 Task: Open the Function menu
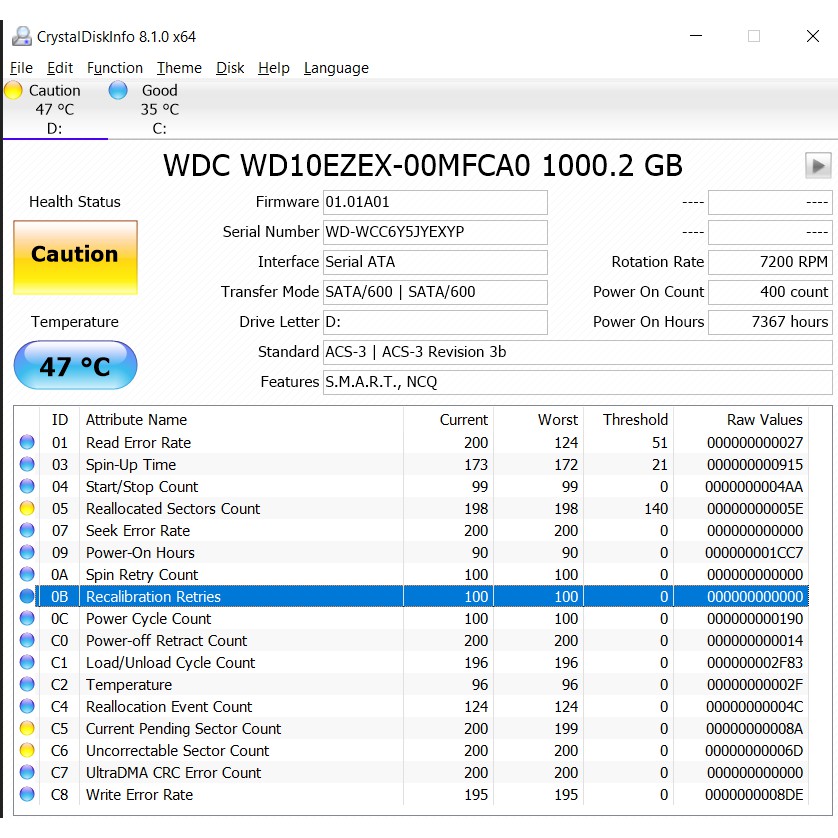(115, 68)
